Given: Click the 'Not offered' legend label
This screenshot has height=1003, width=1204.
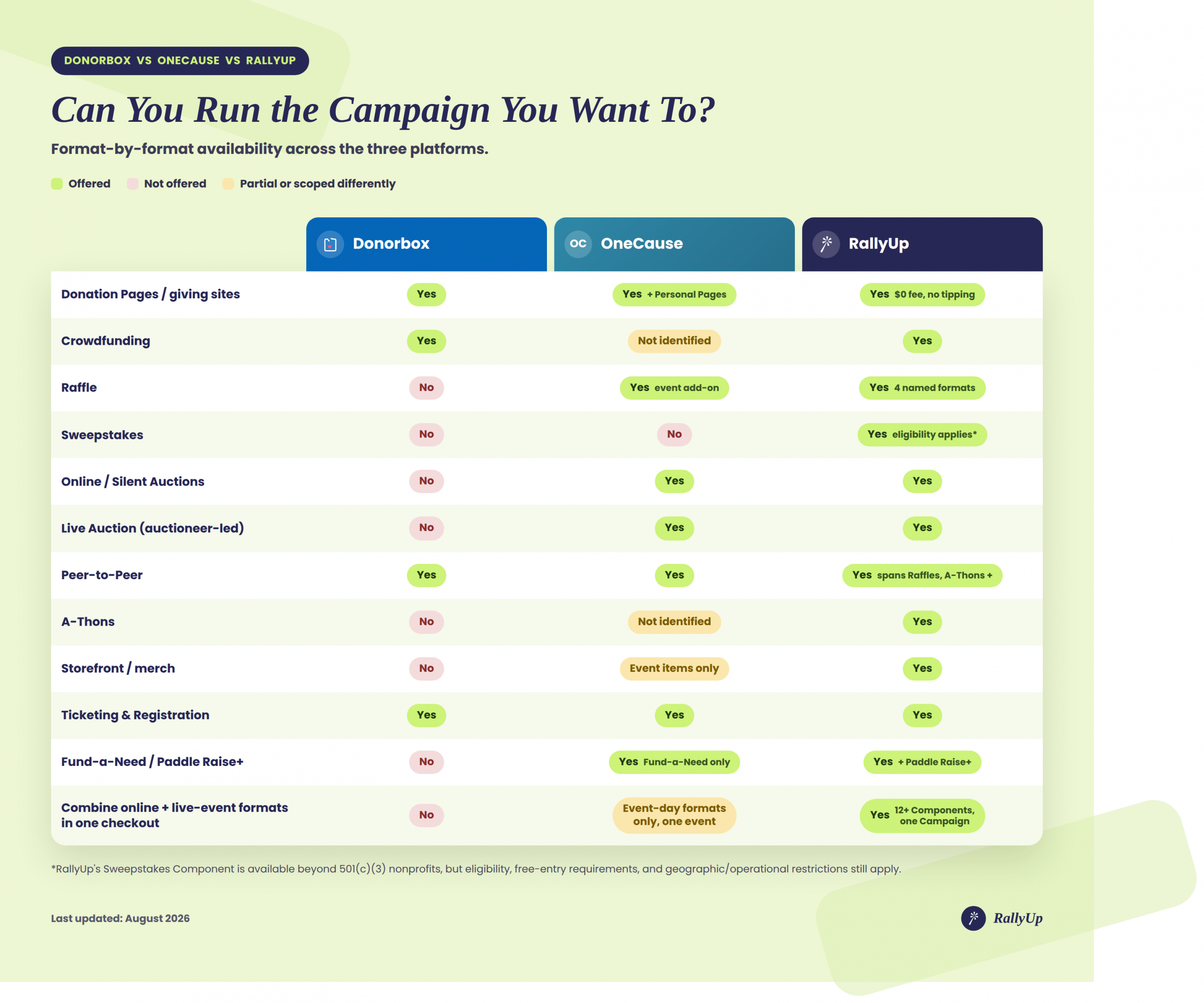Looking at the screenshot, I should [x=175, y=183].
